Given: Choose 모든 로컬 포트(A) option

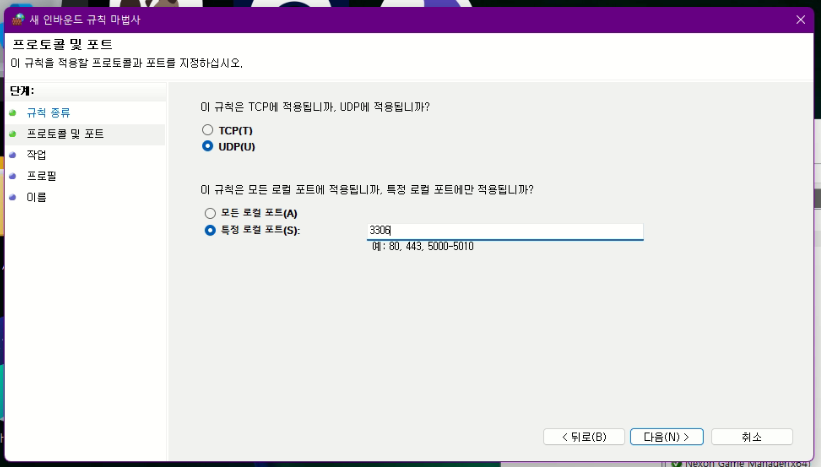Looking at the screenshot, I should tap(210, 213).
